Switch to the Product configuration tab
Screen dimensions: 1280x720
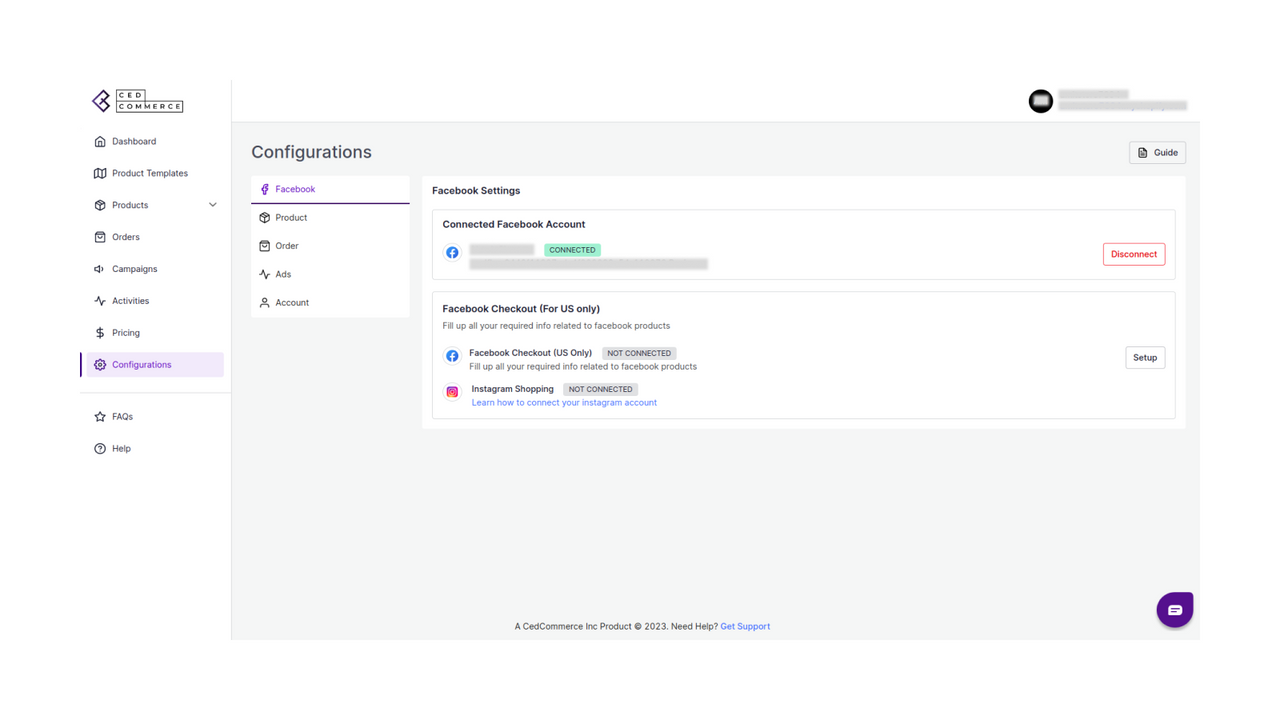[x=330, y=218]
